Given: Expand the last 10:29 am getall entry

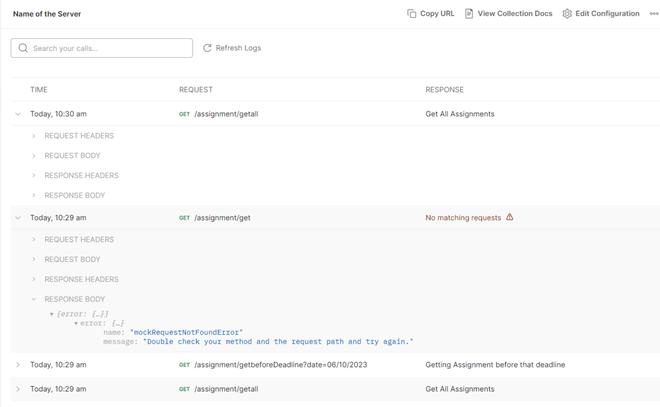Looking at the screenshot, I should 18,389.
